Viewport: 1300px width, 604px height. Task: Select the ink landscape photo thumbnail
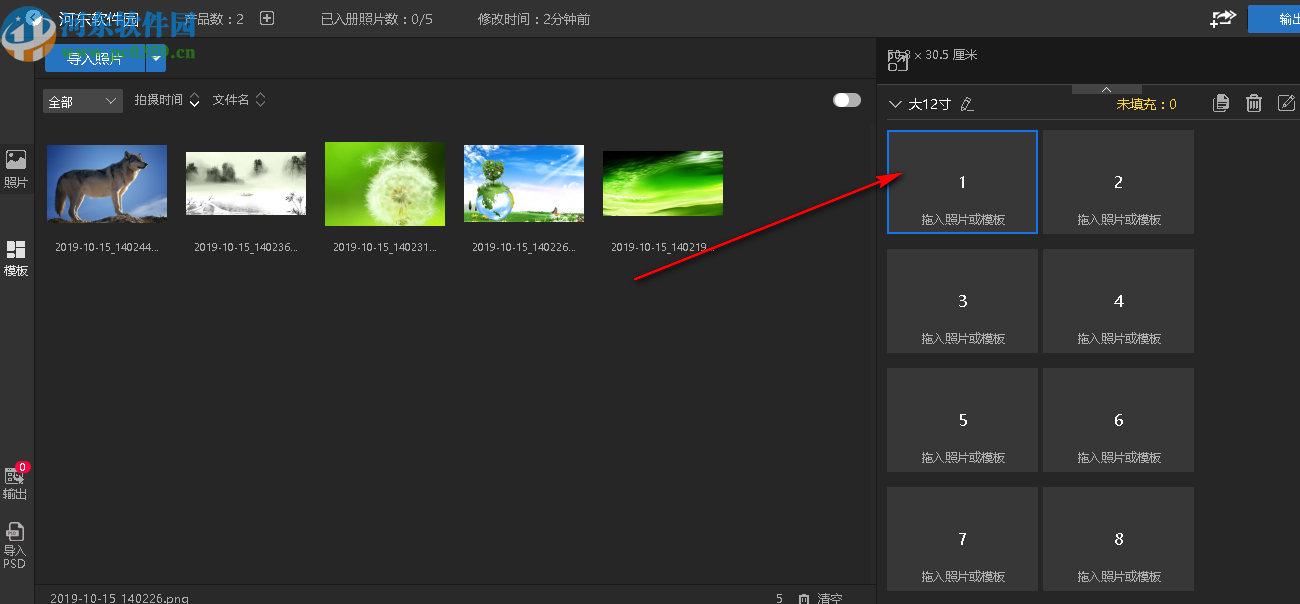tap(246, 184)
